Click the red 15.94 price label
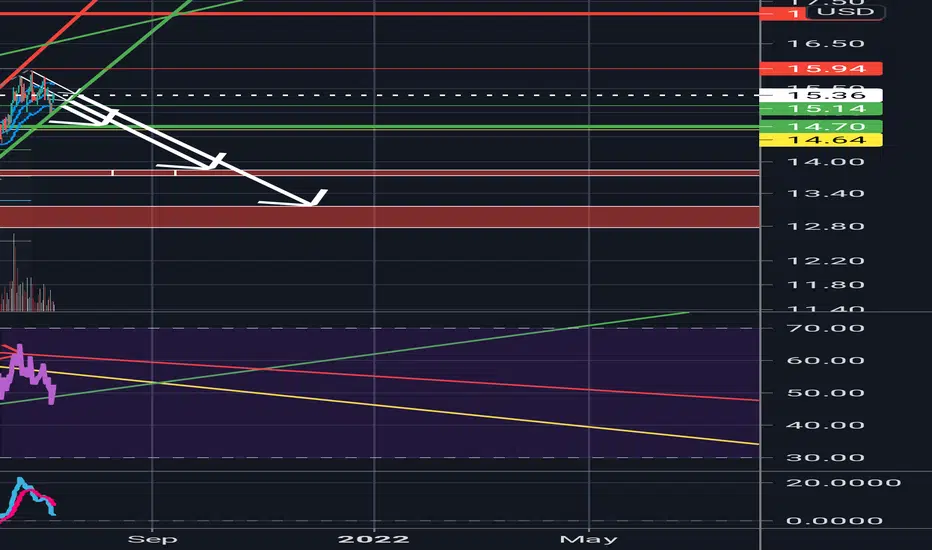The image size is (932, 550). click(x=821, y=68)
